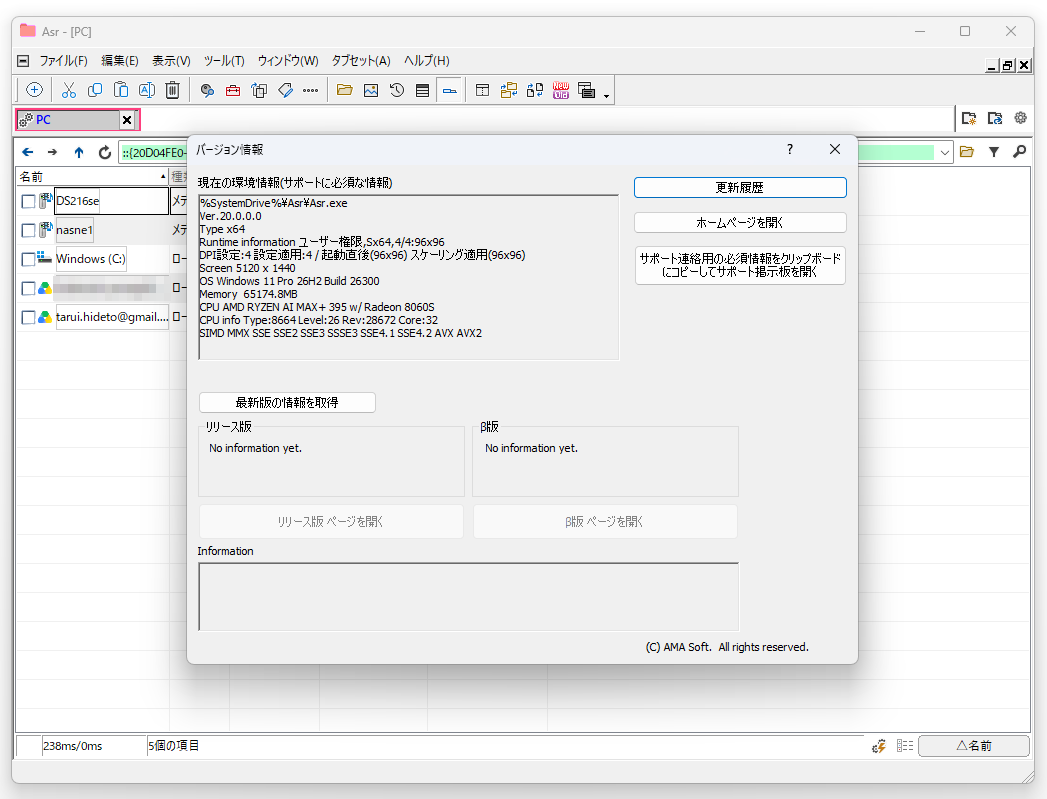Click the new item plus-circle icon

[x=34, y=90]
